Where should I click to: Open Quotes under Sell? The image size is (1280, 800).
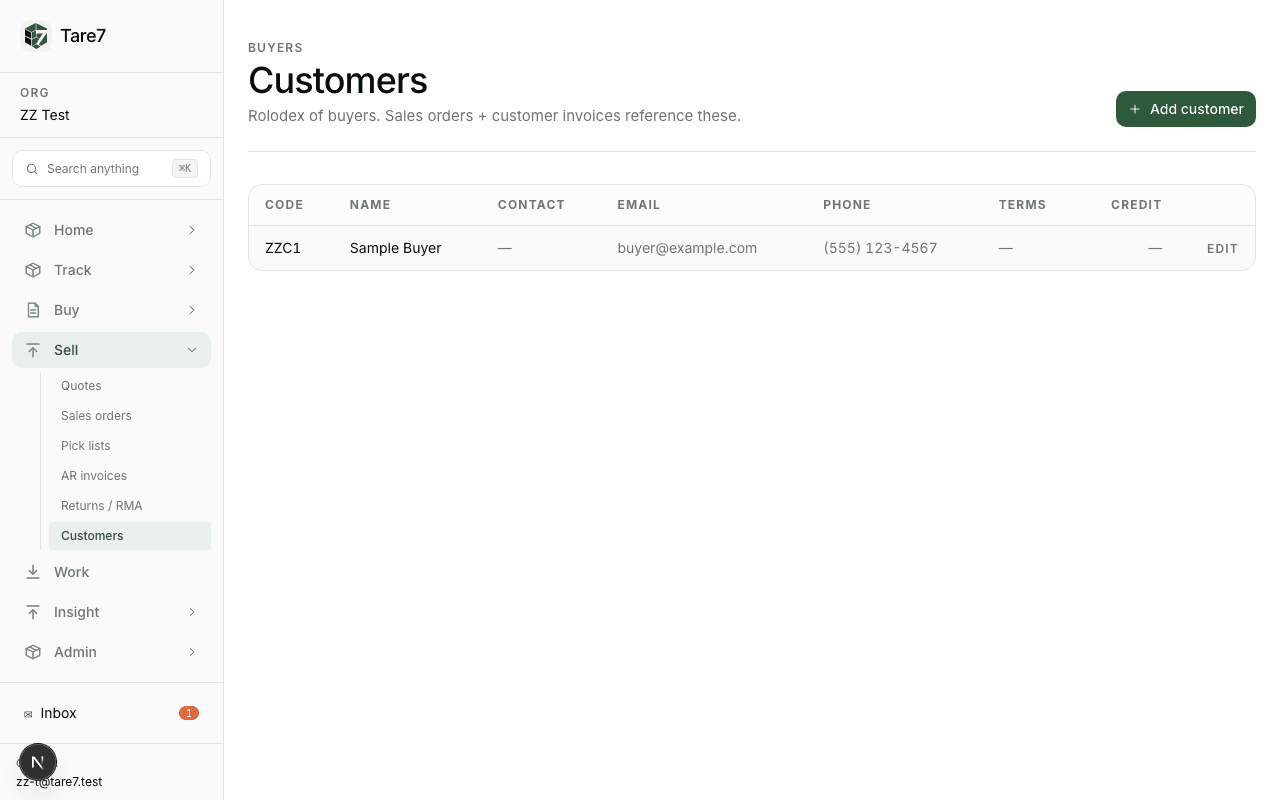pyautogui.click(x=130, y=386)
